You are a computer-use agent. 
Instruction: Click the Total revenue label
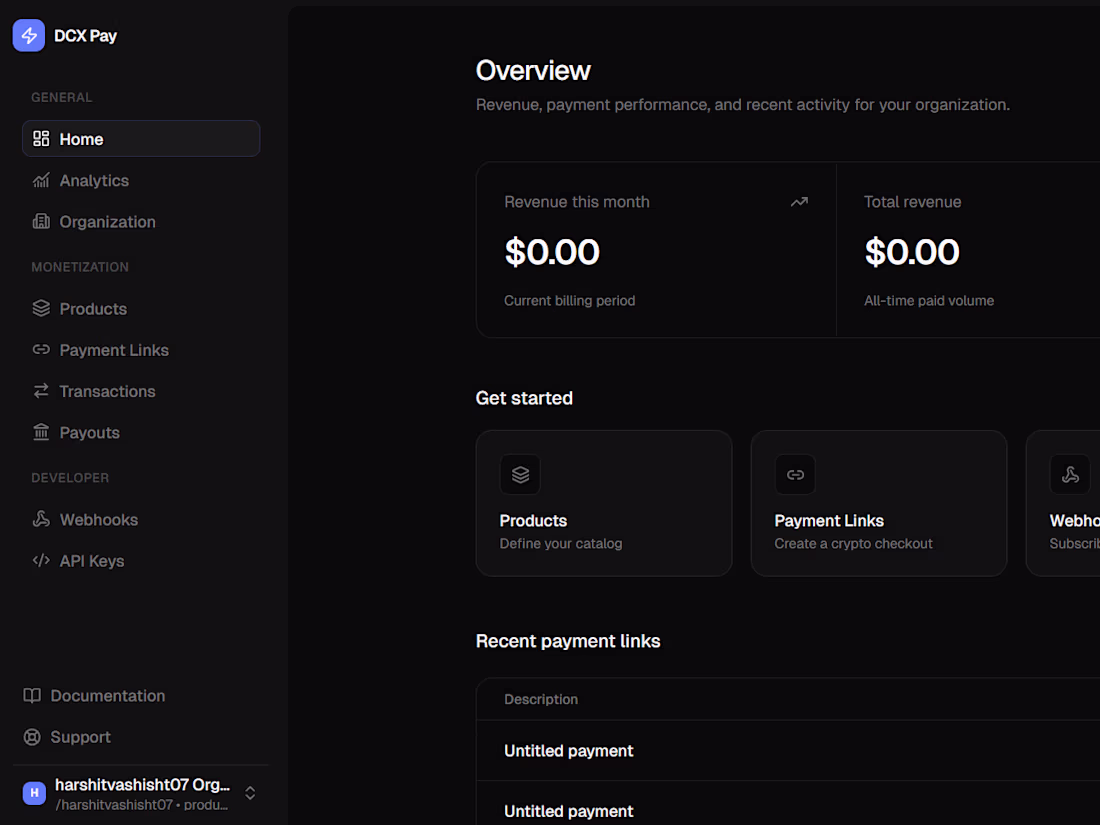(913, 202)
